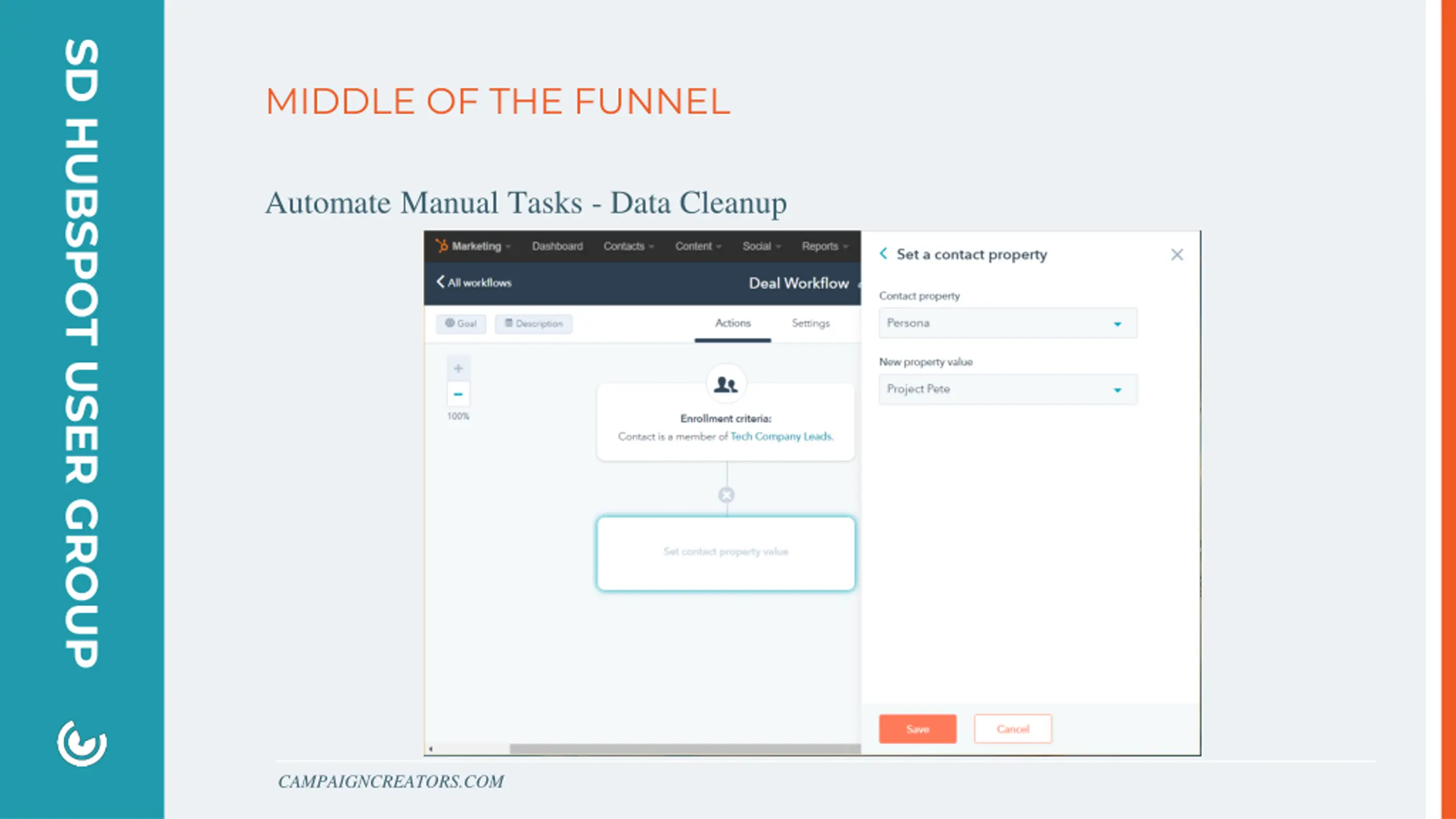
Task: Open the Reports menu
Action: click(825, 246)
